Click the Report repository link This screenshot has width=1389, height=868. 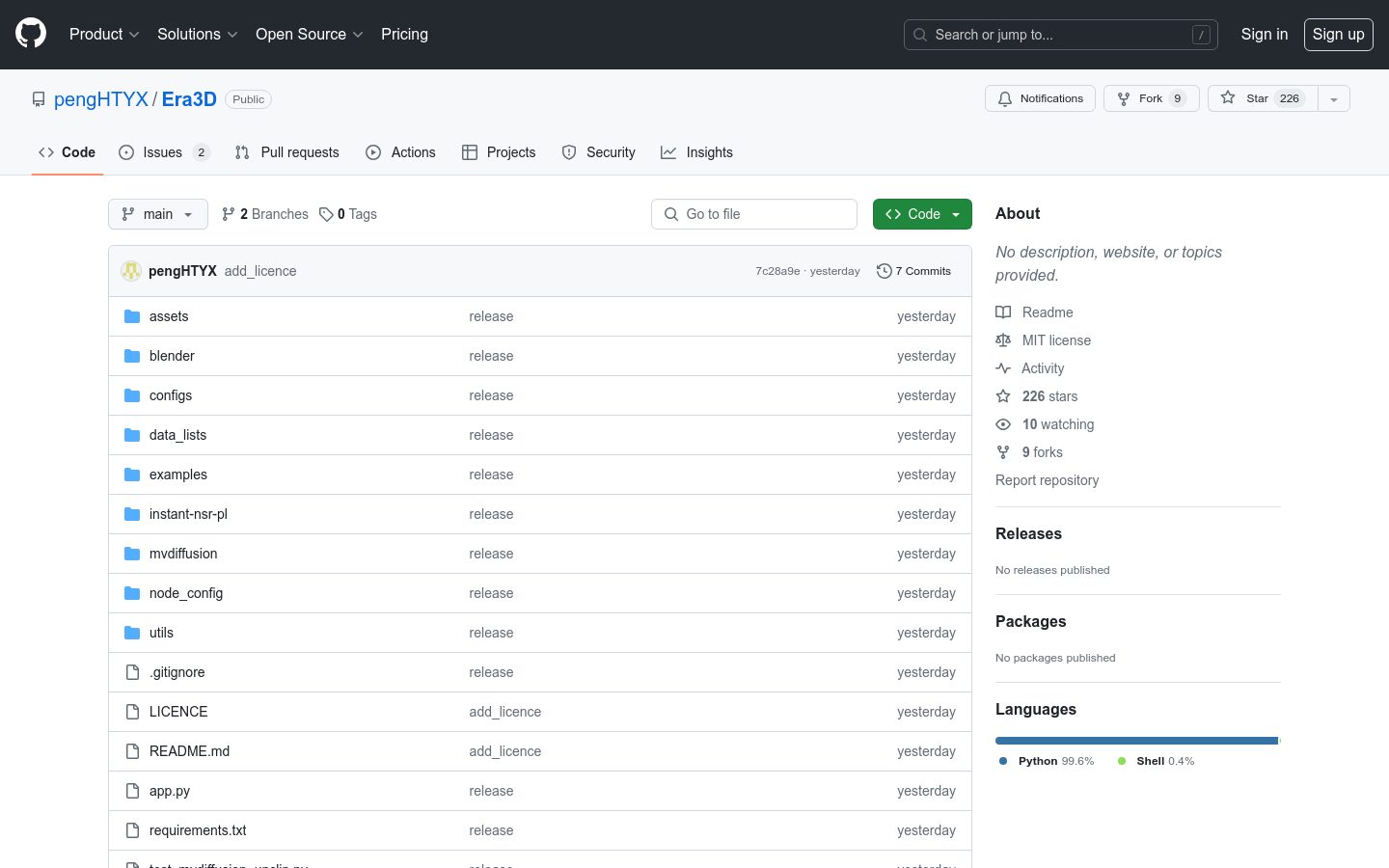click(1047, 480)
